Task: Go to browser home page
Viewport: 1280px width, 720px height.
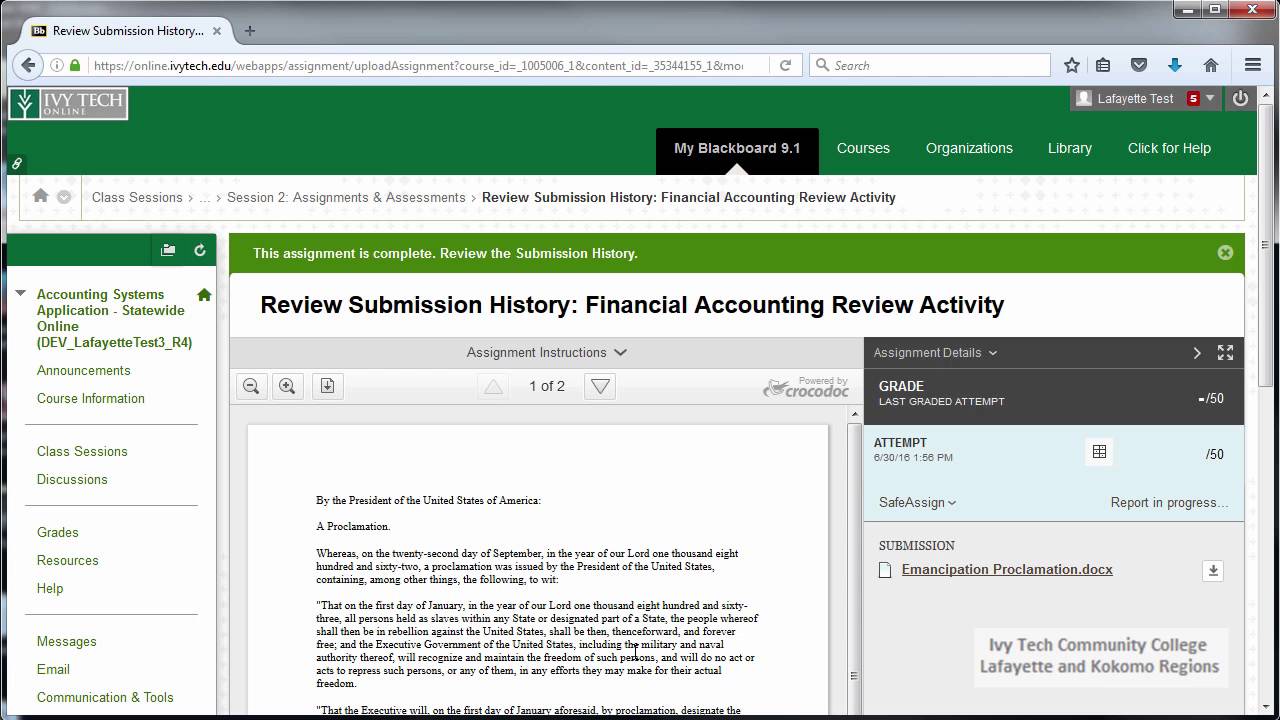Action: coord(1211,65)
